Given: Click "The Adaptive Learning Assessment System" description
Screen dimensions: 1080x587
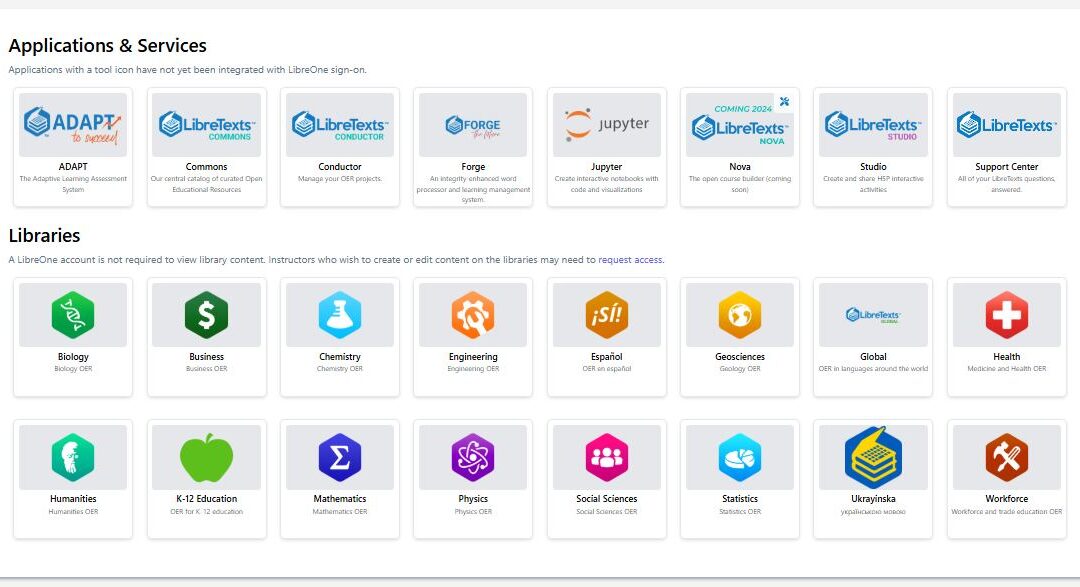Looking at the screenshot, I should tap(73, 184).
